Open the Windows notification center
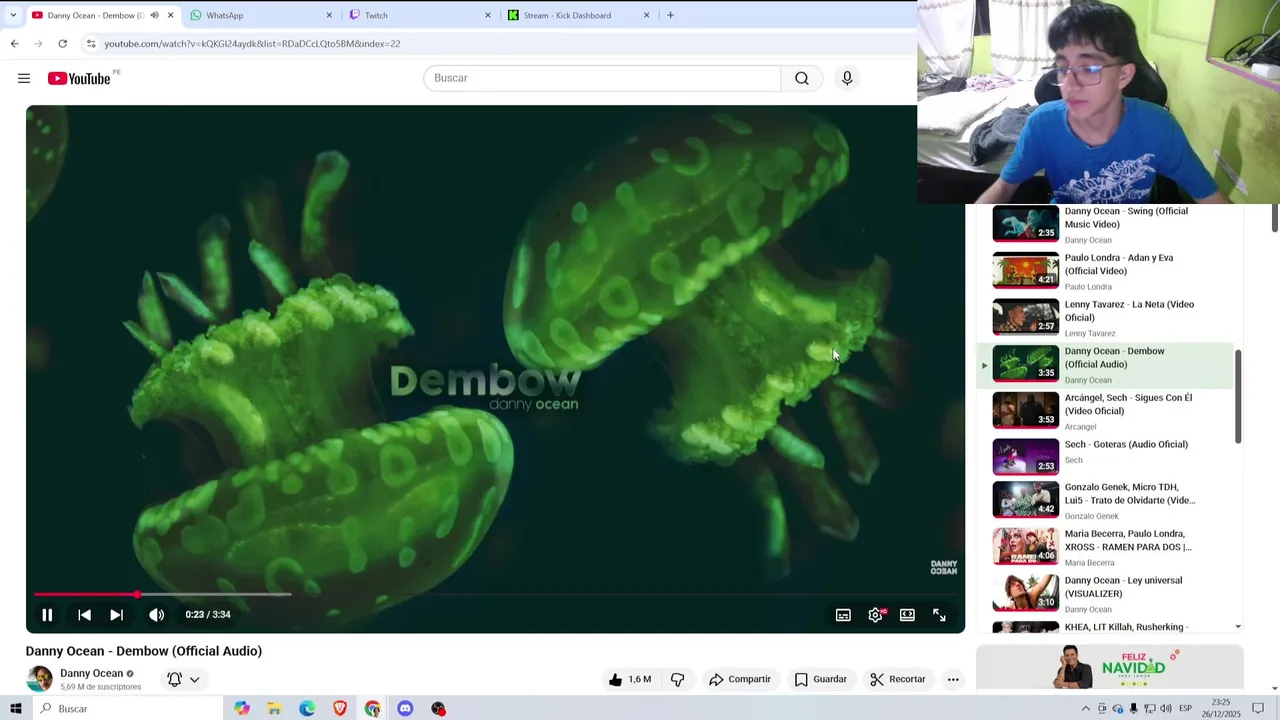The width and height of the screenshot is (1280, 720). 1258,708
